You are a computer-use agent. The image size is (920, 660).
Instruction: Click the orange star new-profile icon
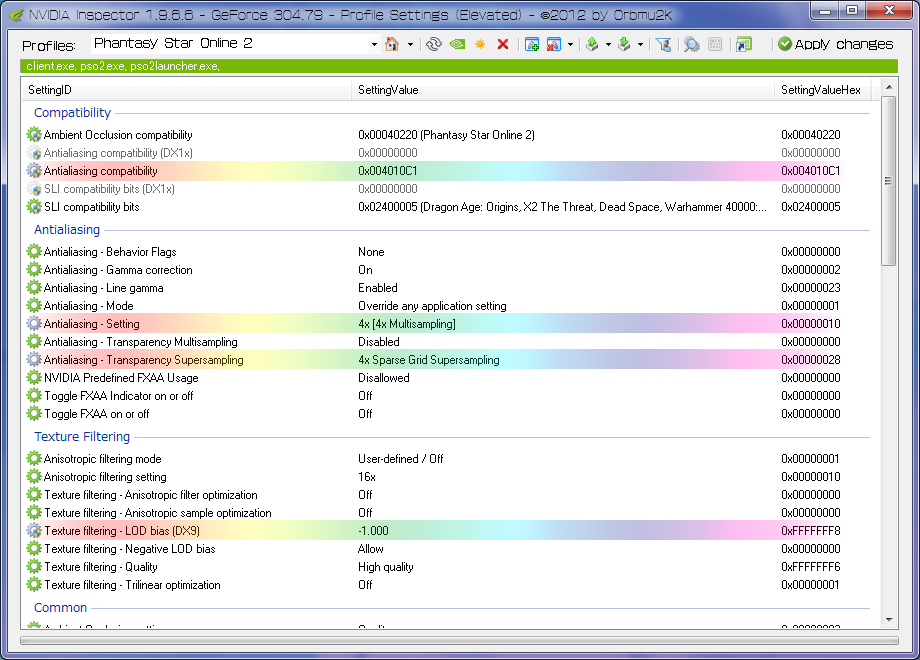pyautogui.click(x=480, y=44)
